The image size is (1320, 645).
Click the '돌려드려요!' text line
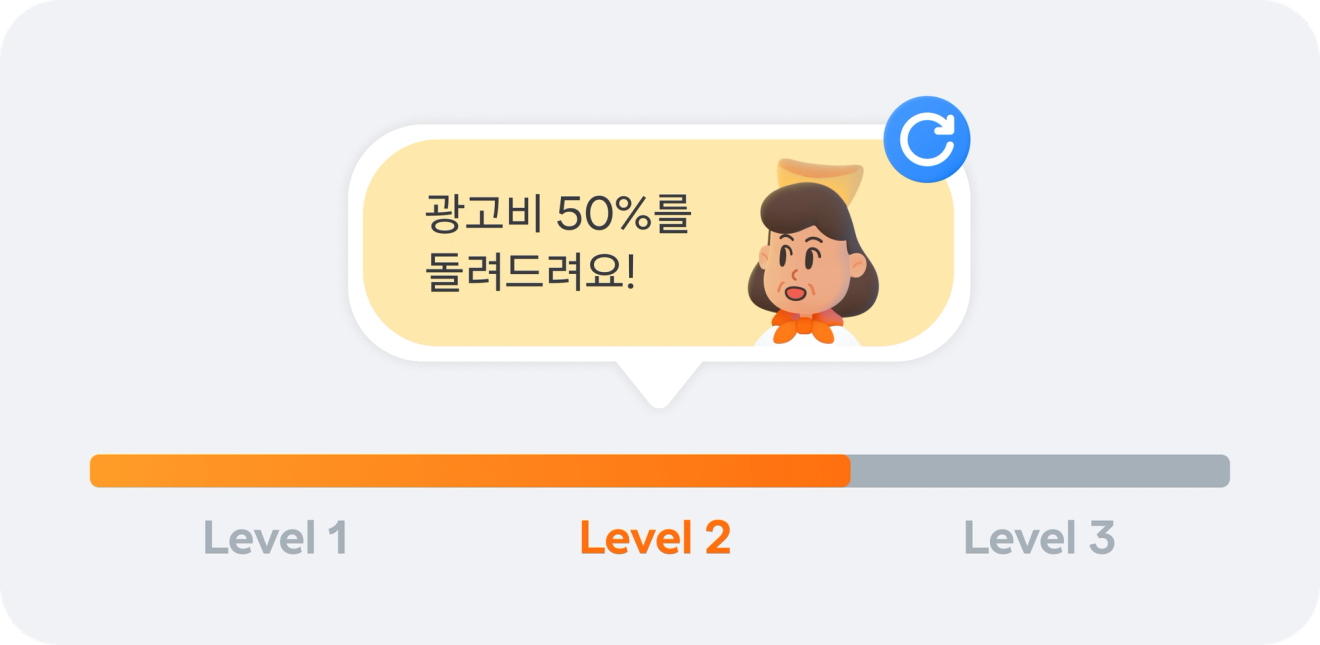(530, 271)
